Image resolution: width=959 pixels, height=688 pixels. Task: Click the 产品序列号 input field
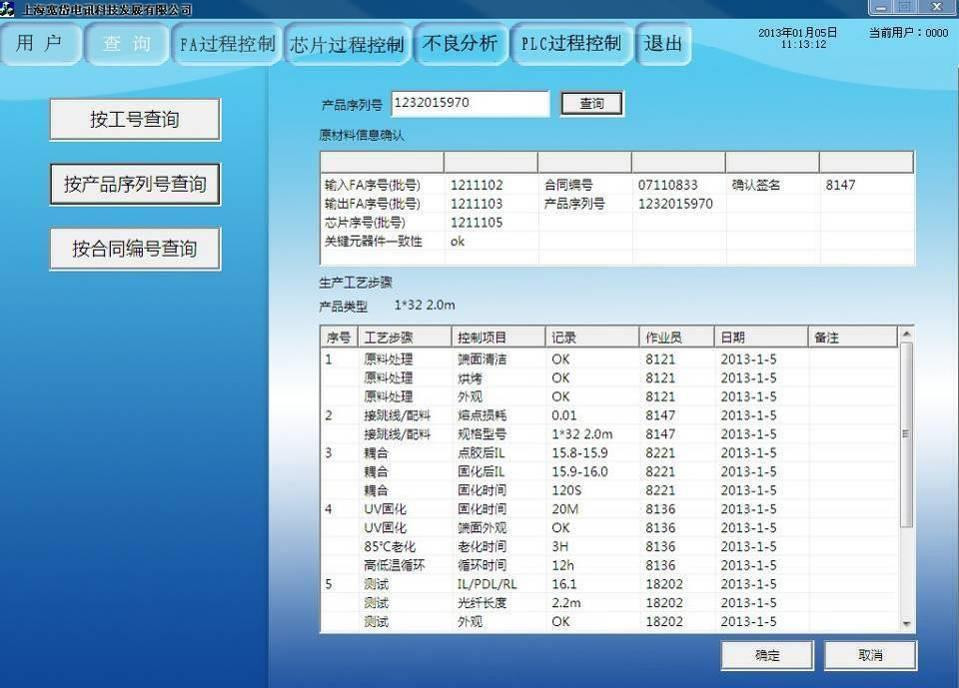(x=469, y=103)
